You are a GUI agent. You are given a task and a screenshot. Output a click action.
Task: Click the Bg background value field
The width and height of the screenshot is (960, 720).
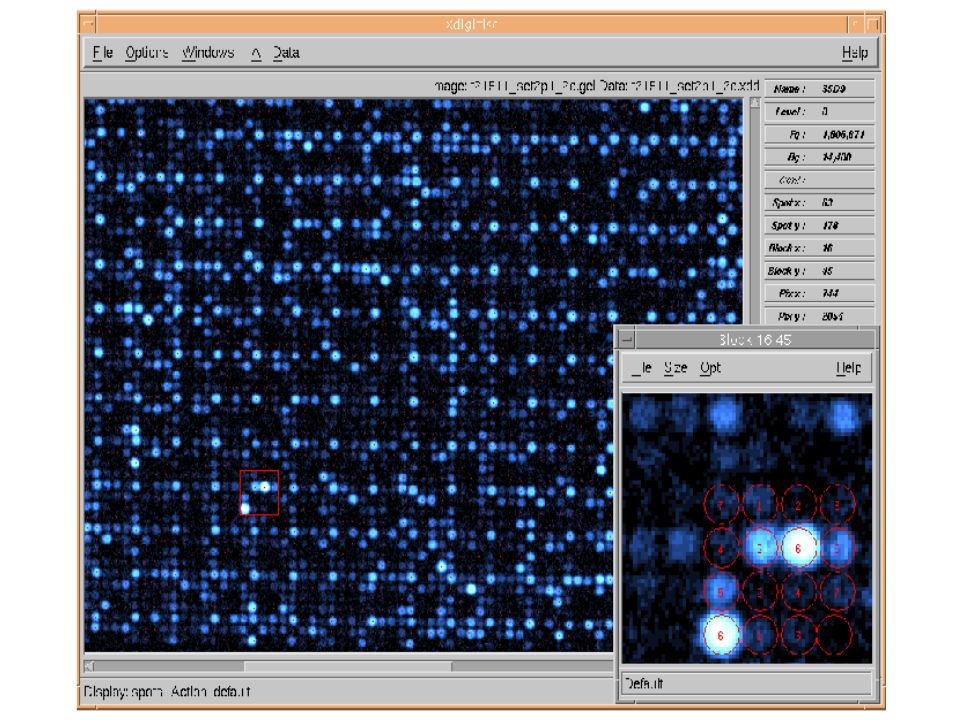[x=819, y=157]
